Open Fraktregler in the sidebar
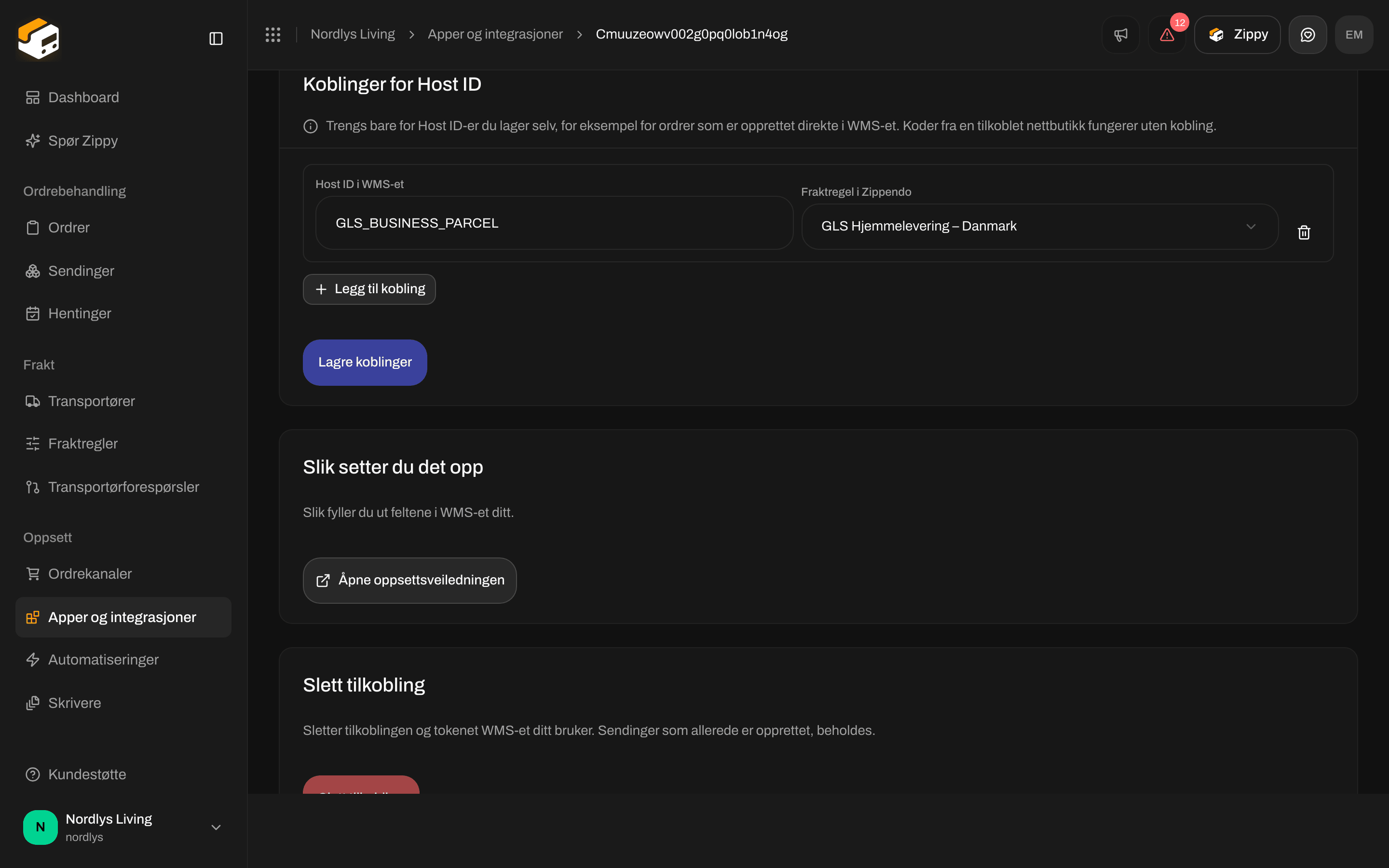This screenshot has height=868, width=1389. pos(123,444)
